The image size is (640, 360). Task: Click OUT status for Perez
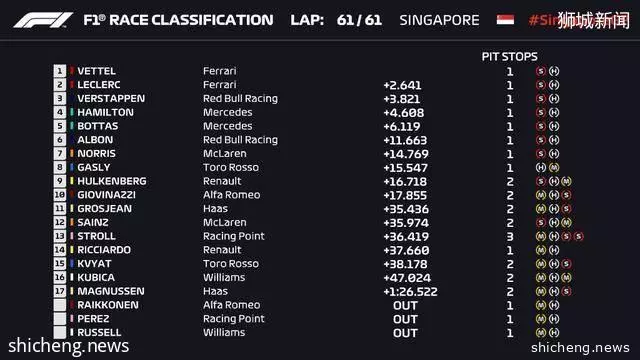[x=405, y=319]
